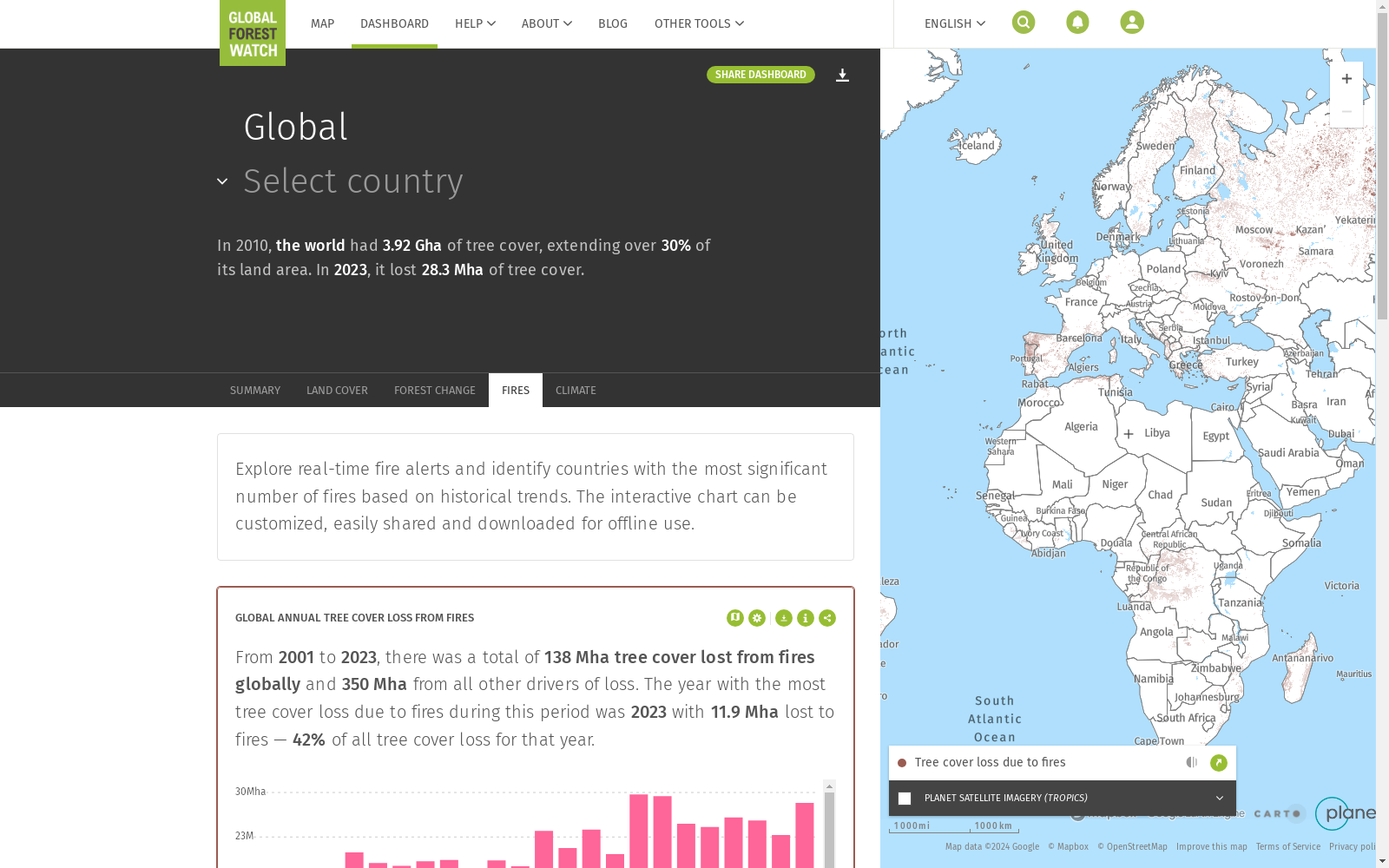Switch to the Climate tab

(576, 391)
